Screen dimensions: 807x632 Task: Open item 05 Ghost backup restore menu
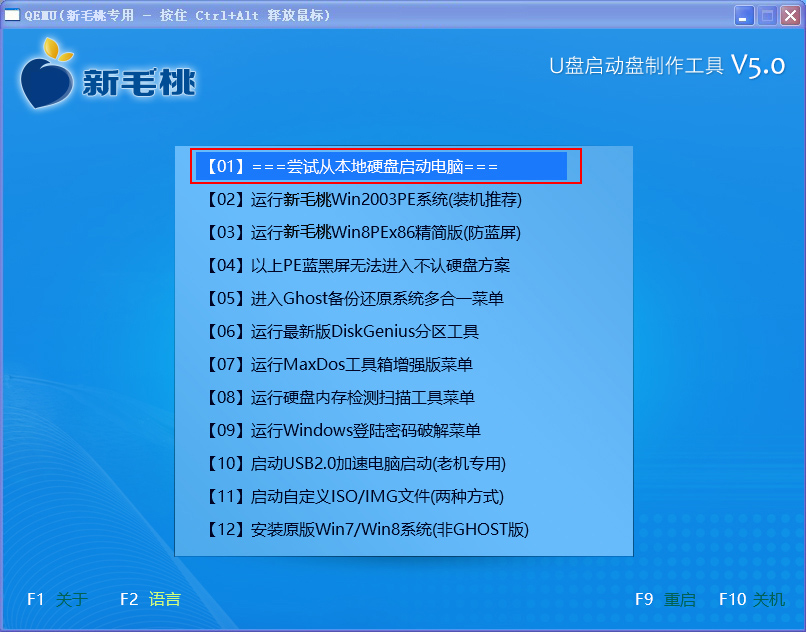click(355, 298)
